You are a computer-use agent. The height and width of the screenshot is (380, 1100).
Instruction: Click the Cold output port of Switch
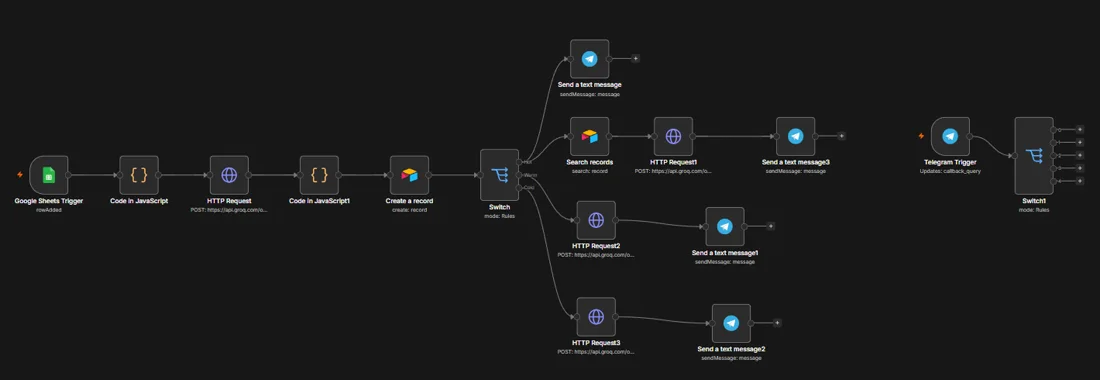click(519, 187)
